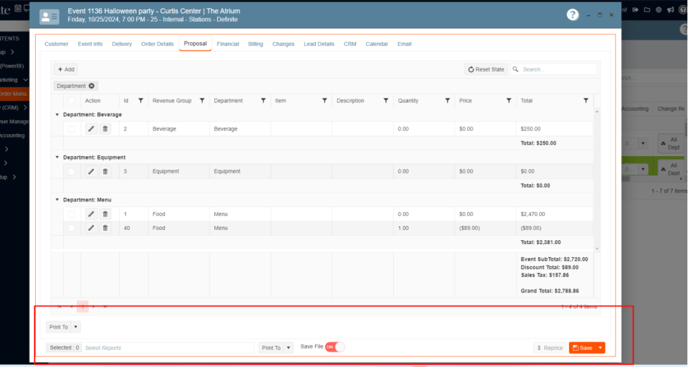Remove the Department grouping chip
Image resolution: width=688 pixels, height=367 pixels.
(91, 86)
